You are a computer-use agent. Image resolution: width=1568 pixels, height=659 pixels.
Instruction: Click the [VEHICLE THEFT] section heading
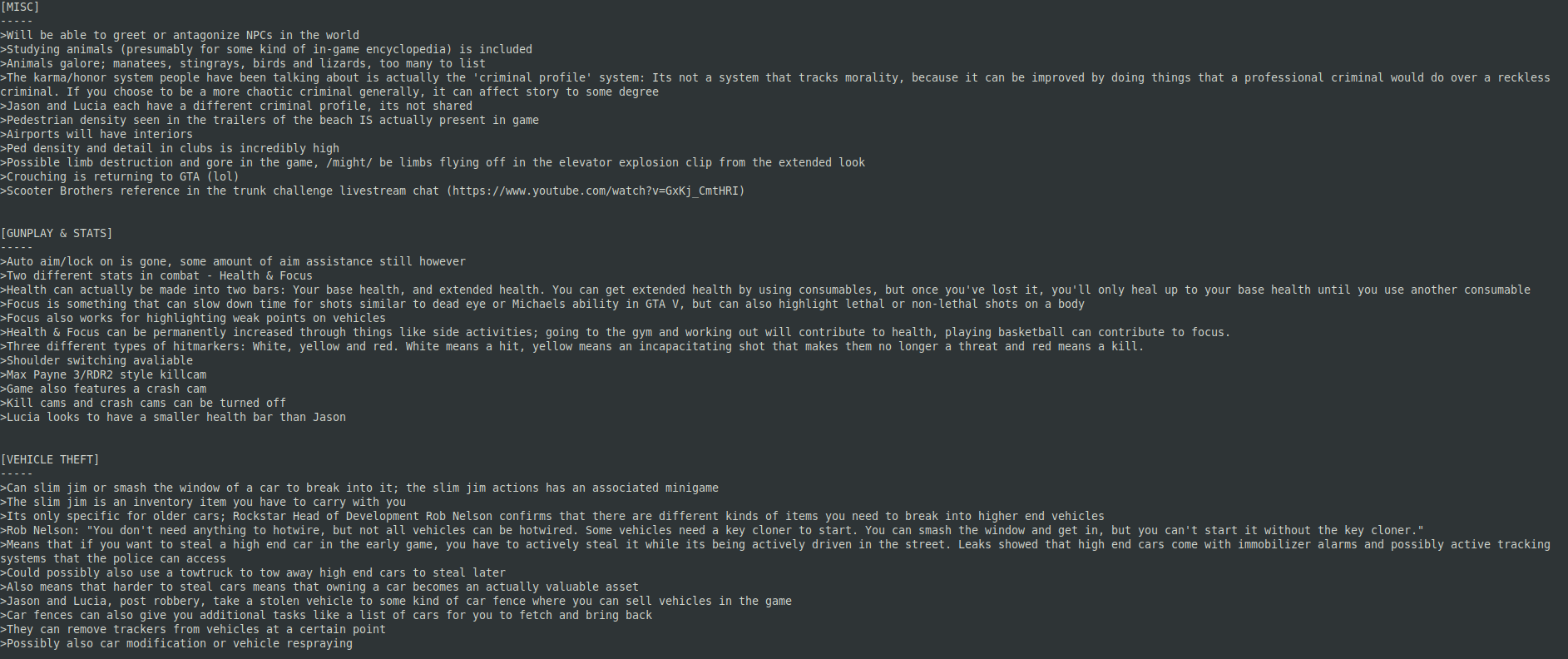click(x=50, y=459)
